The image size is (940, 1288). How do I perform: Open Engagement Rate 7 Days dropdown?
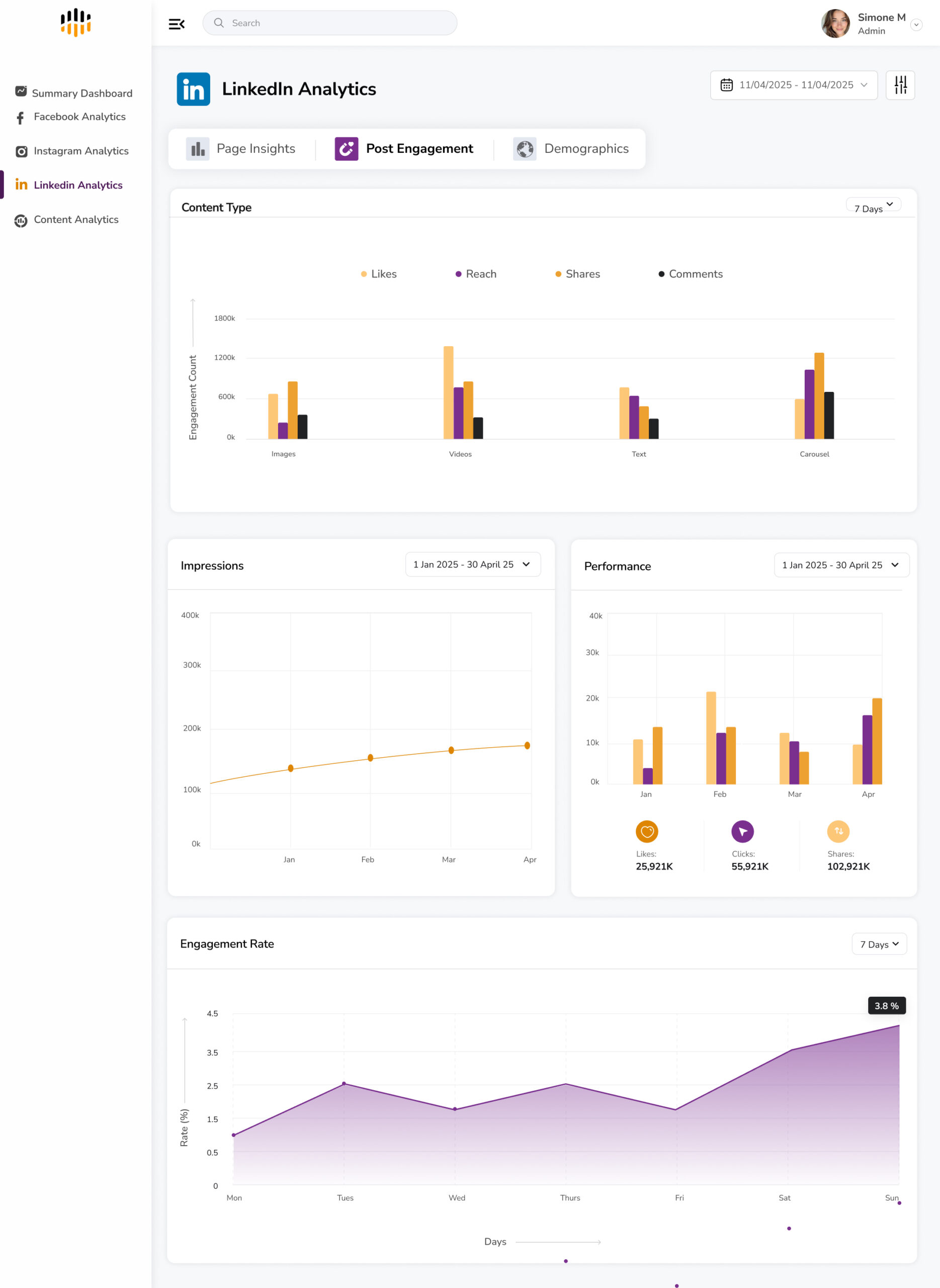pyautogui.click(x=879, y=944)
